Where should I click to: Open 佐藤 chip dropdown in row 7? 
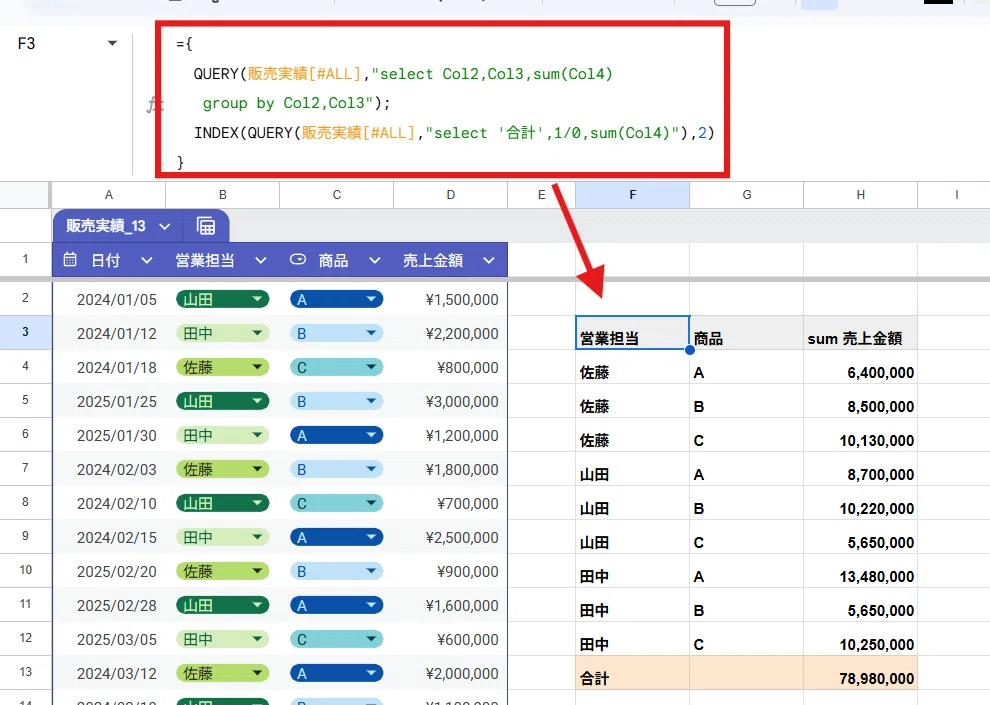(257, 469)
